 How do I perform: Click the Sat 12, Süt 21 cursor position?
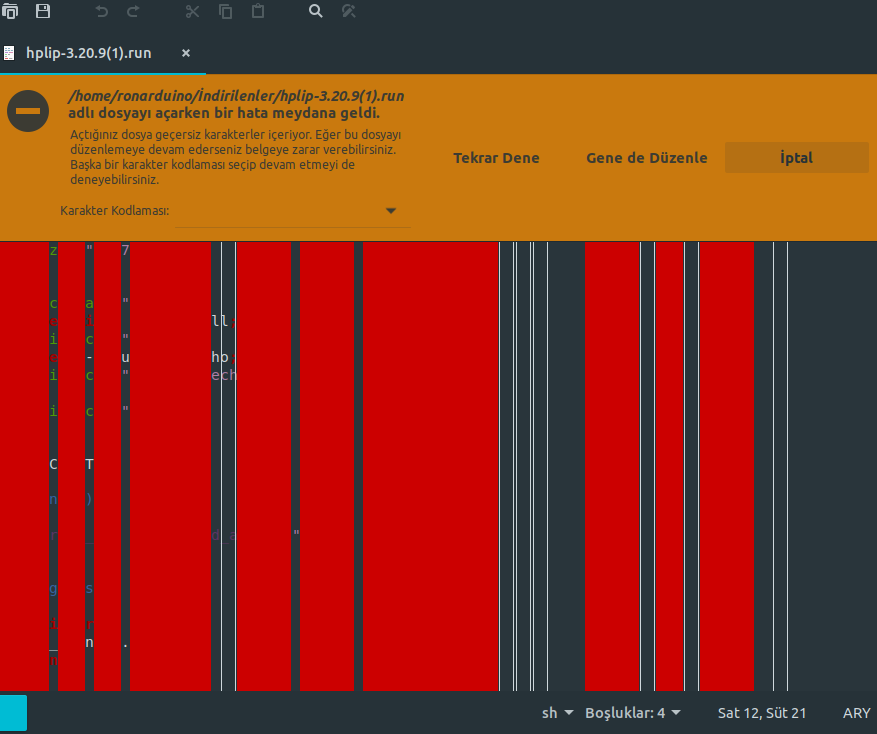point(762,713)
